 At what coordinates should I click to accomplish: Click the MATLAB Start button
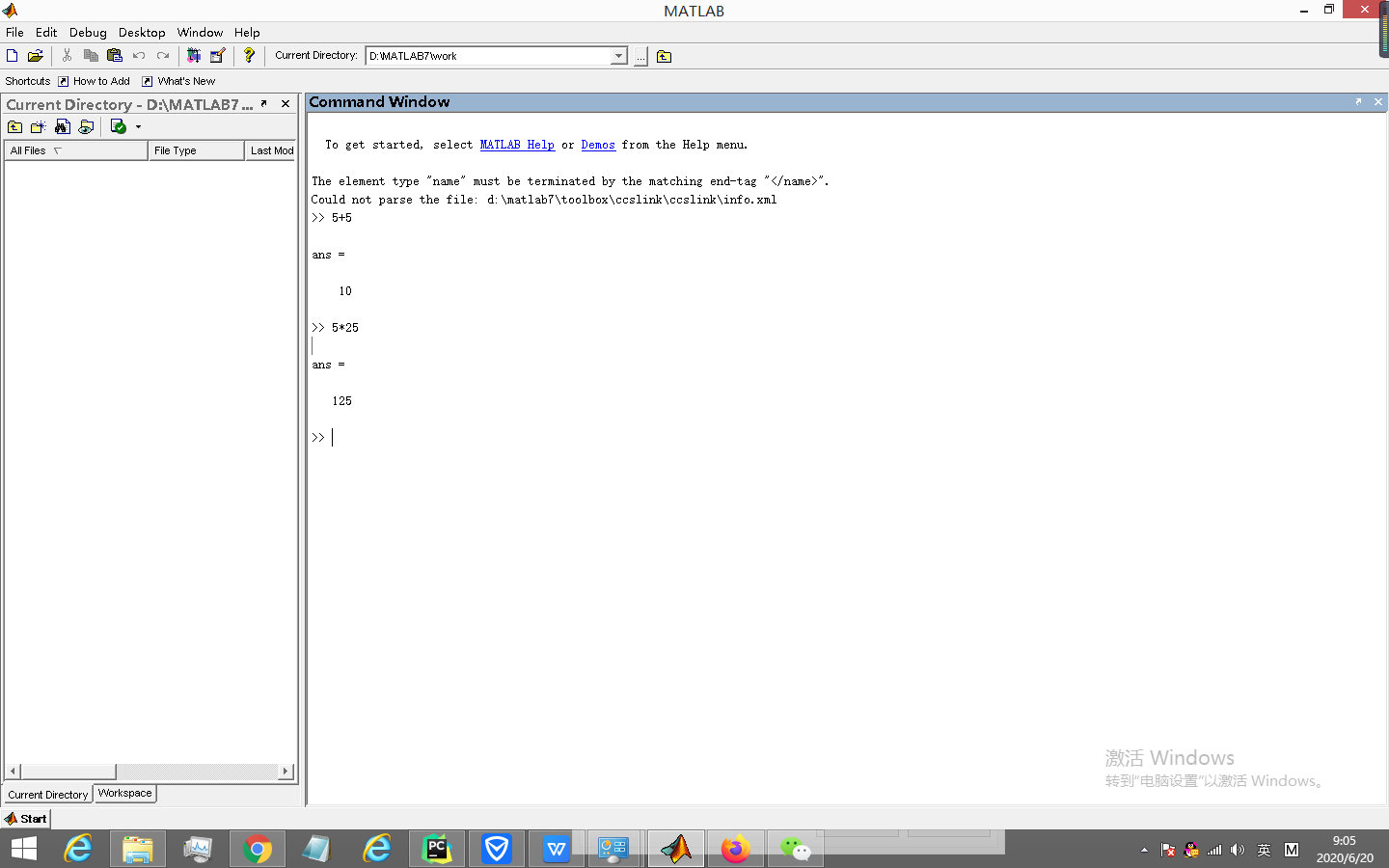click(x=26, y=819)
